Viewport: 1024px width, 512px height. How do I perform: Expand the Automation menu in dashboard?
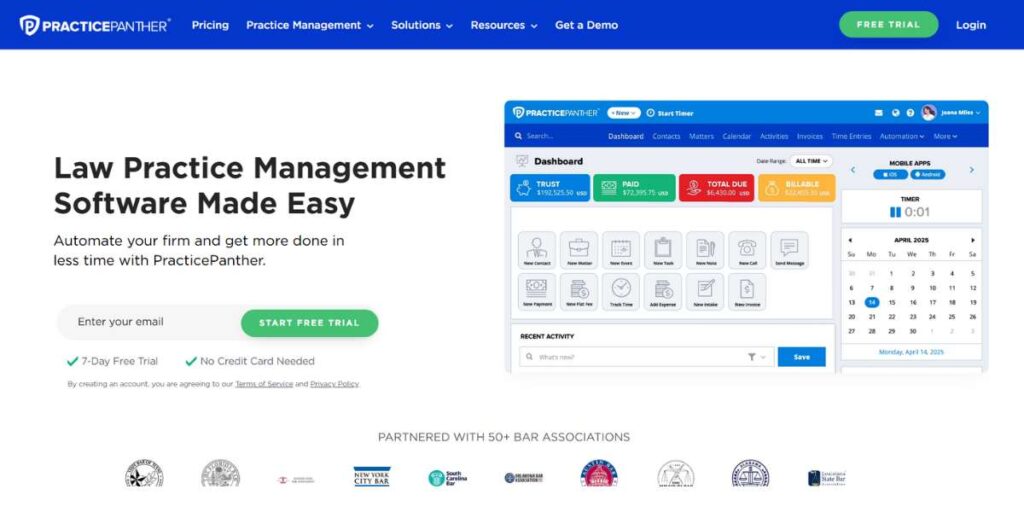point(902,136)
